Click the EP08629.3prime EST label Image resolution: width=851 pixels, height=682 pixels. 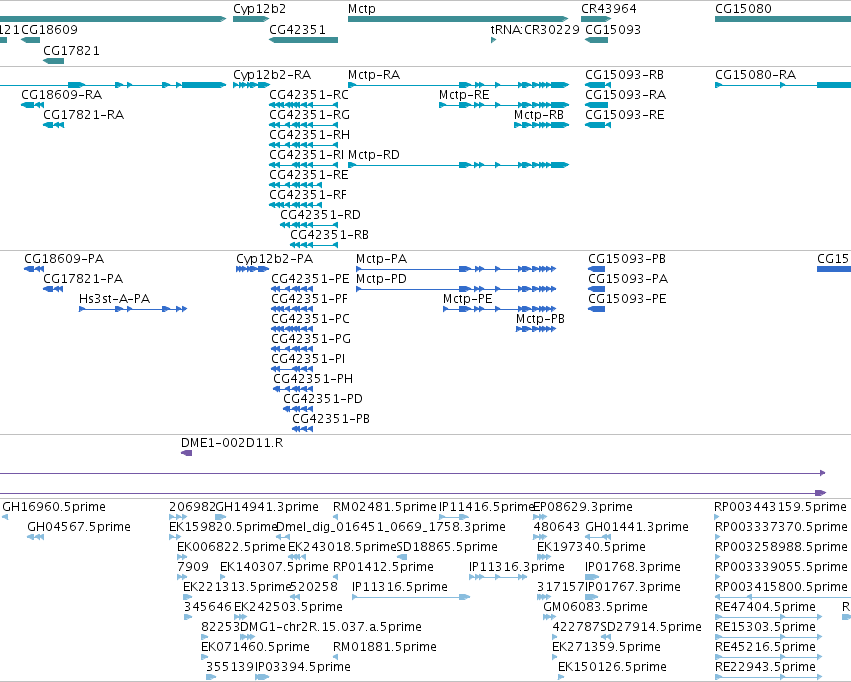tap(583, 507)
